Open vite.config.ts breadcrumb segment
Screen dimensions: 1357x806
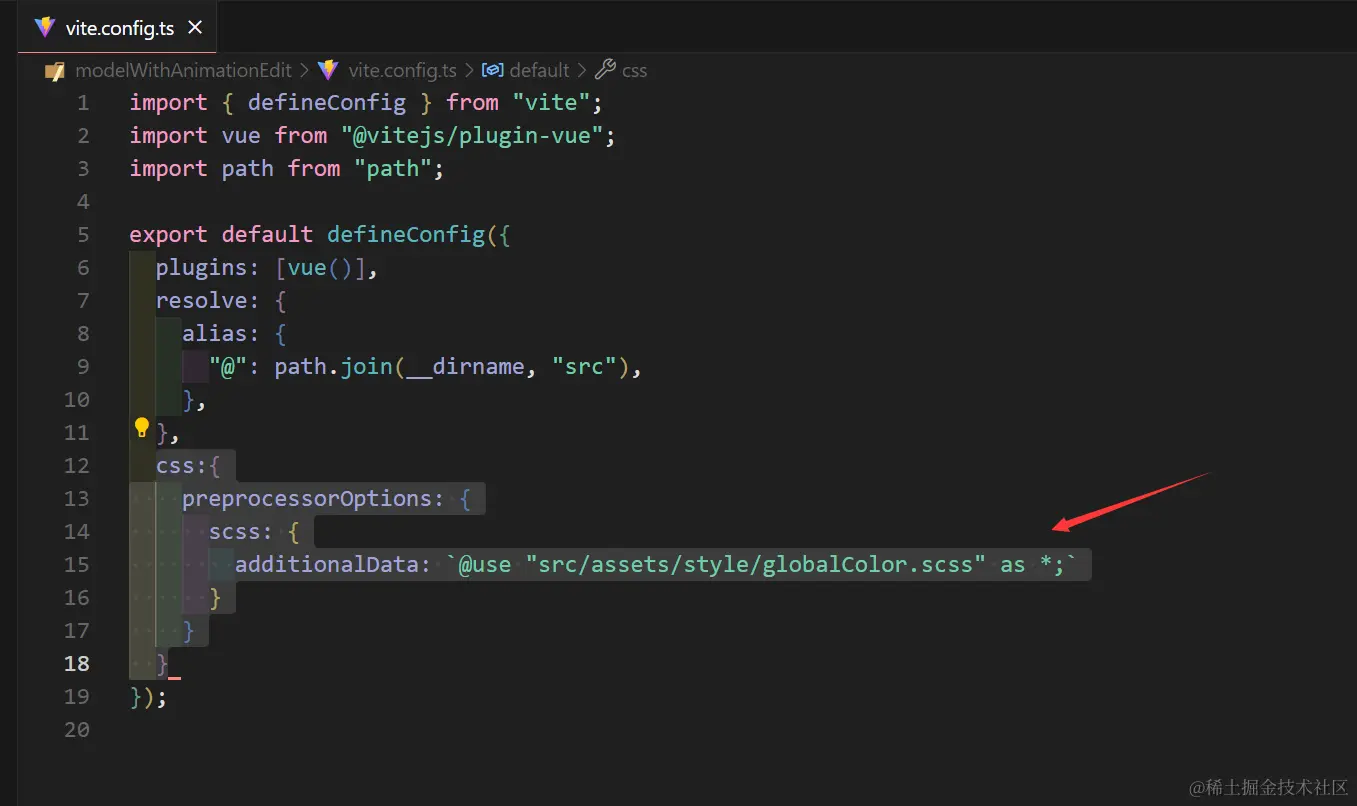point(402,70)
